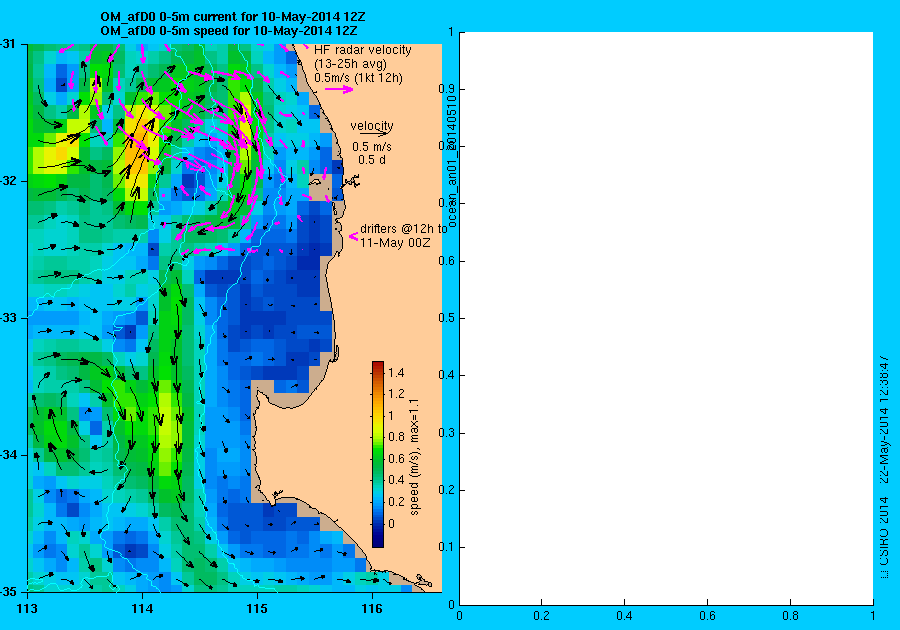
Task: Click the right plot y-axis tick label "0.9"
Action: (447, 89)
